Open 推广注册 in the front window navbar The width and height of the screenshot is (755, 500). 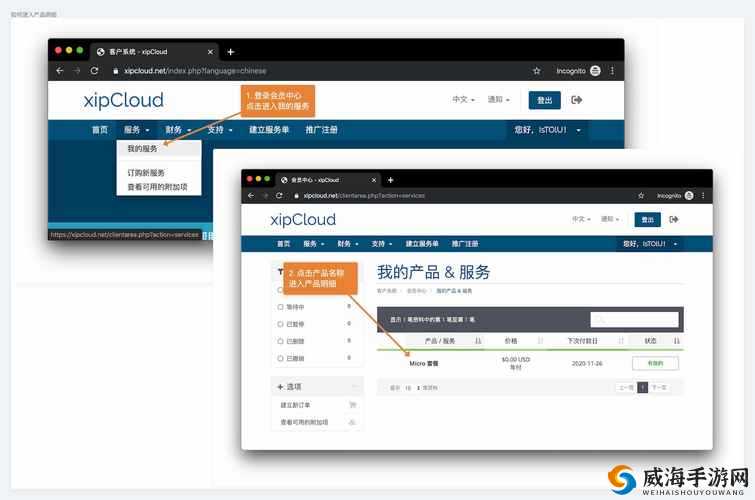[465, 244]
